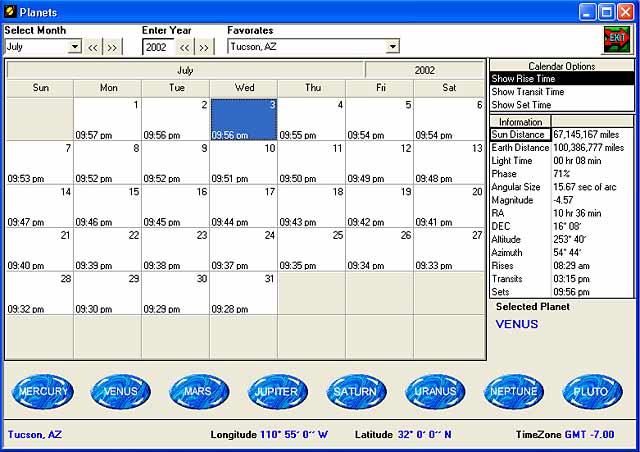The height and width of the screenshot is (452, 640).
Task: Choose the Pluto planet button
Action: click(x=592, y=392)
